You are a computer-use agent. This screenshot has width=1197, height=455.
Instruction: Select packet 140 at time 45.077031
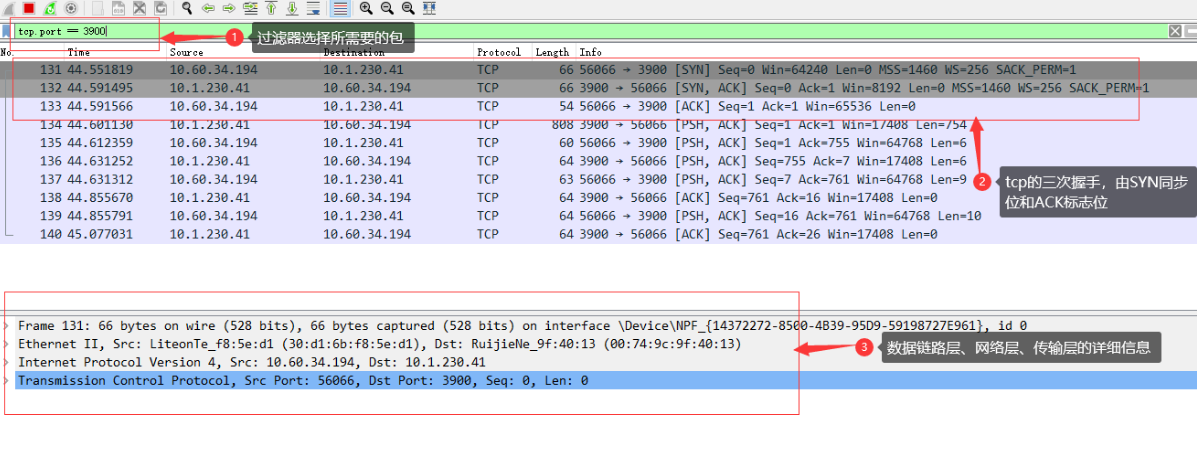pyautogui.click(x=598, y=234)
